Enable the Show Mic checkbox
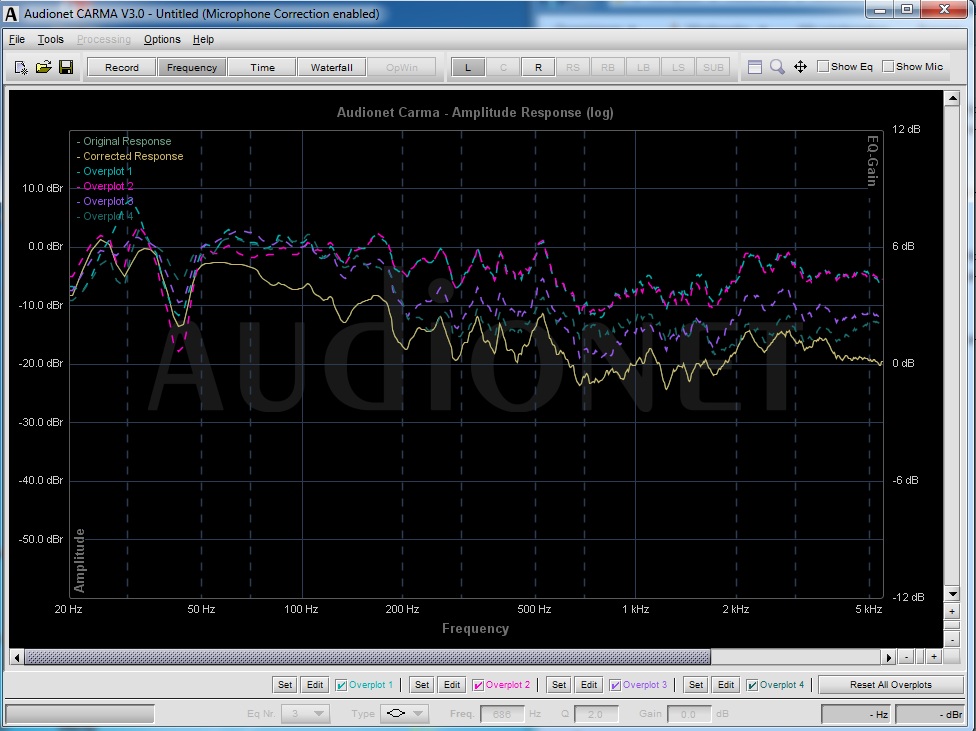 pos(888,67)
